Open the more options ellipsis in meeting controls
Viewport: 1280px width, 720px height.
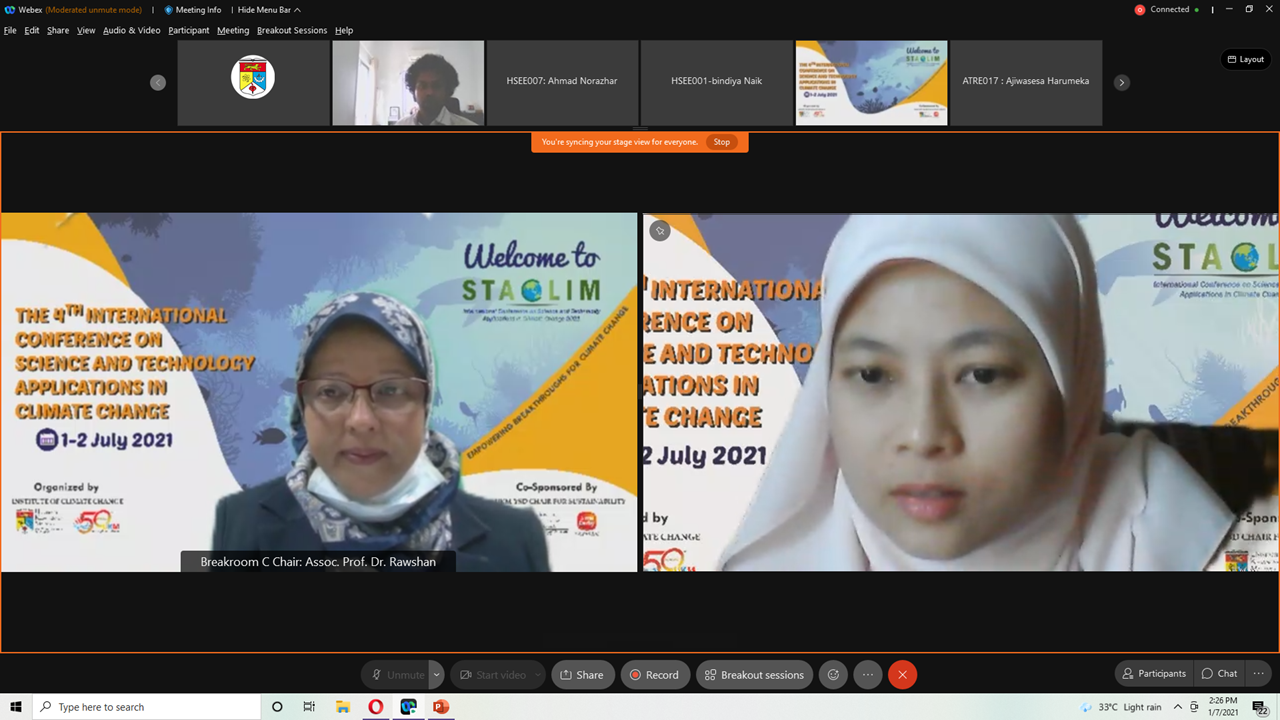[x=868, y=675]
